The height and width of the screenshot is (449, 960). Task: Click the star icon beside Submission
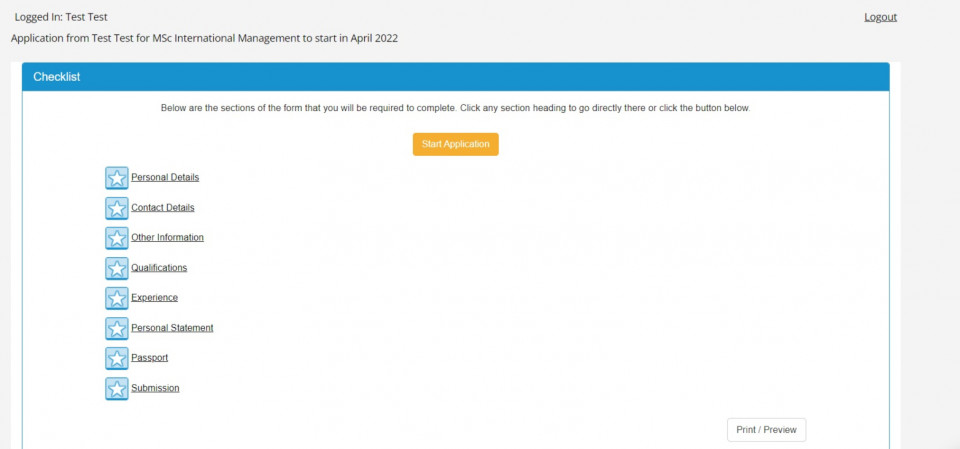(x=116, y=388)
